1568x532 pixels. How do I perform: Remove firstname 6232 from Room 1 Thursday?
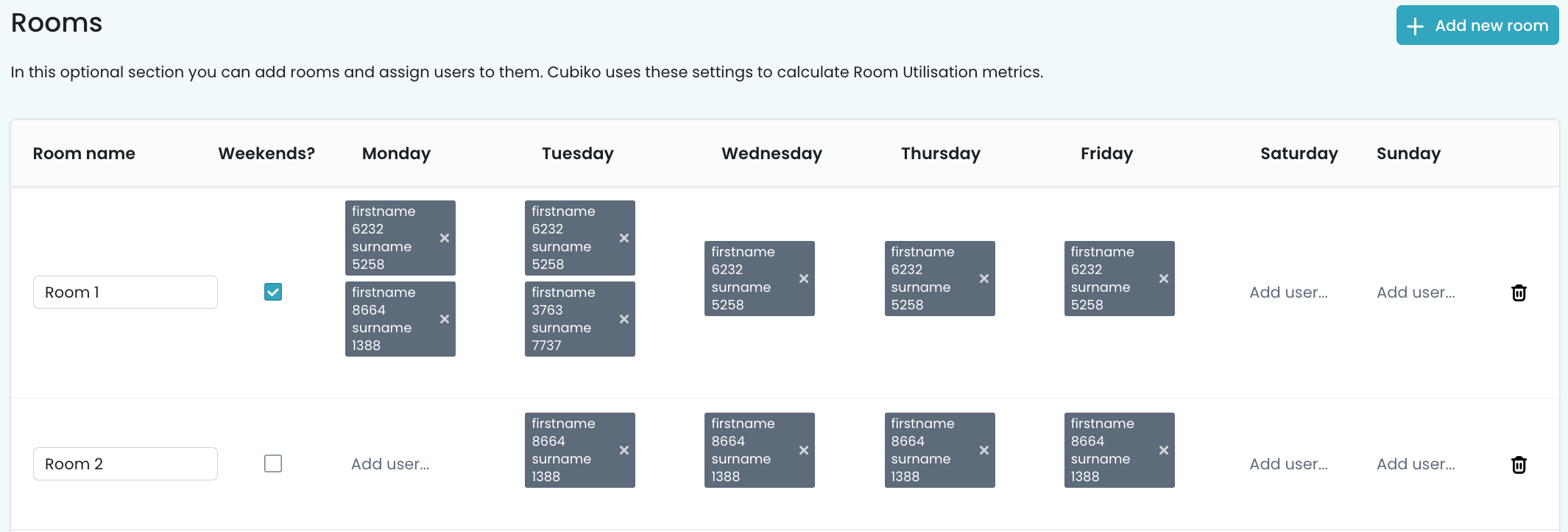[x=984, y=279]
